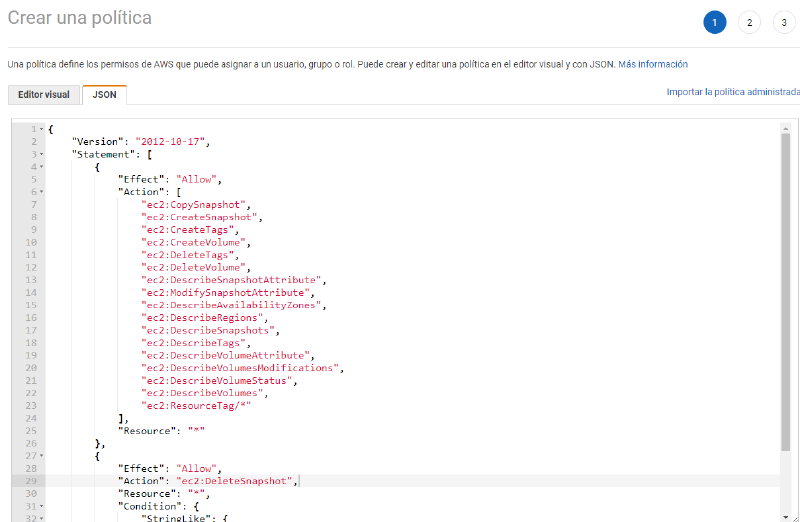
Task: Click the "ec2:CopySnapshot" action line
Action: [x=193, y=205]
